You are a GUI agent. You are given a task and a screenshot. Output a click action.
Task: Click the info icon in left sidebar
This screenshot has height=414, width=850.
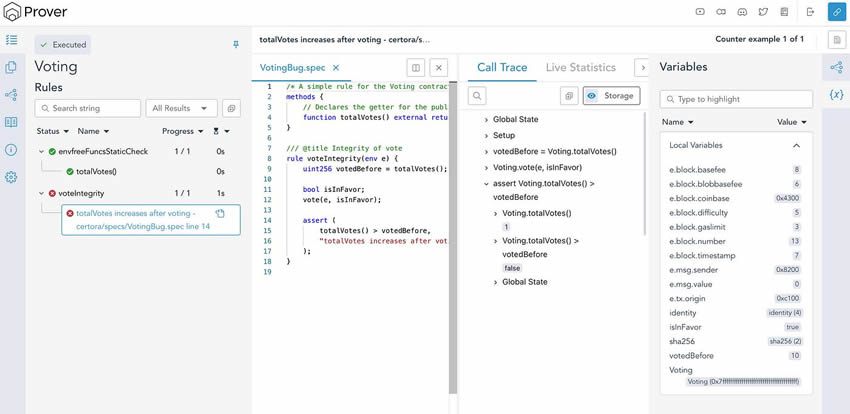(11, 150)
